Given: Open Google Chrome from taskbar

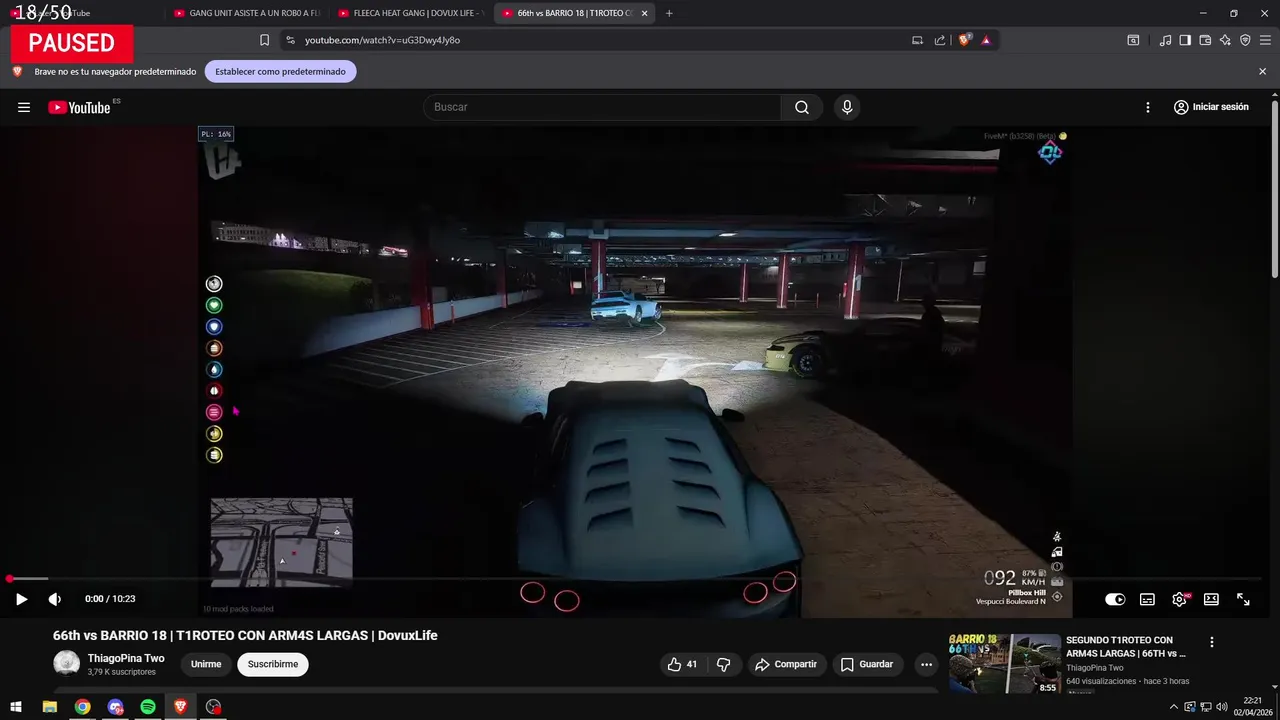Looking at the screenshot, I should click(83, 707).
